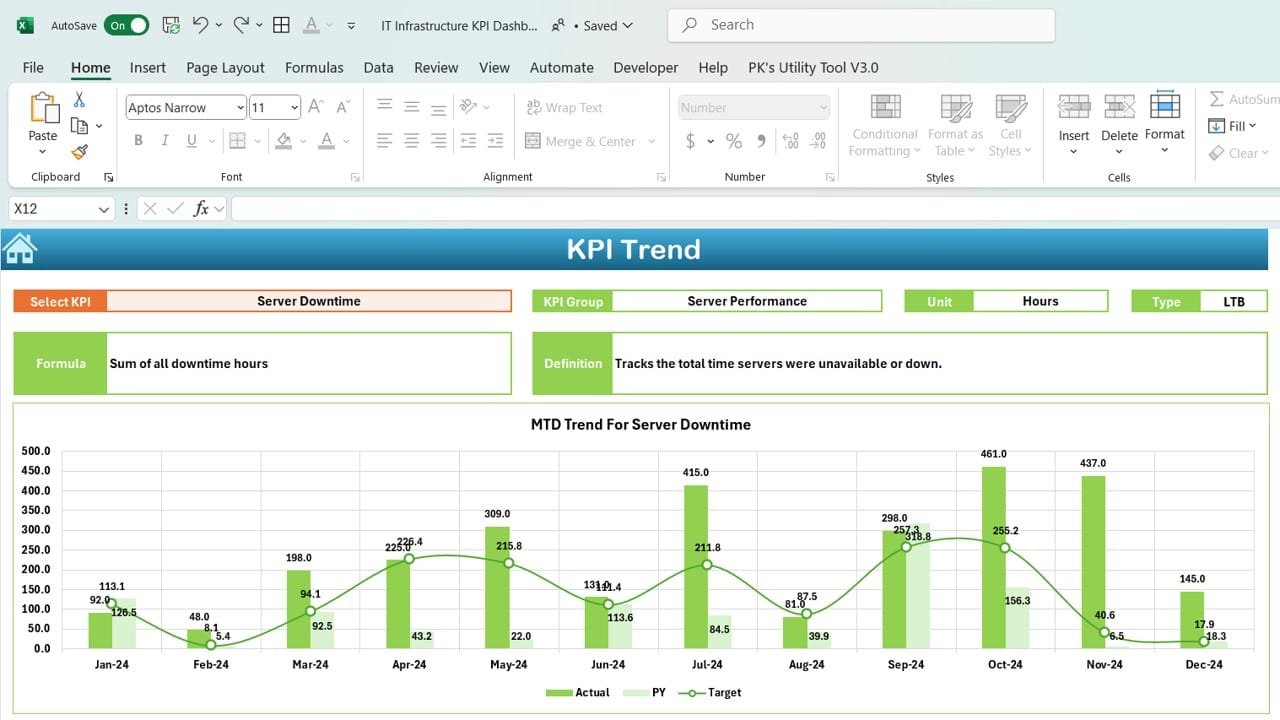Toggle Italic formatting
This screenshot has width=1280, height=720.
tap(165, 141)
